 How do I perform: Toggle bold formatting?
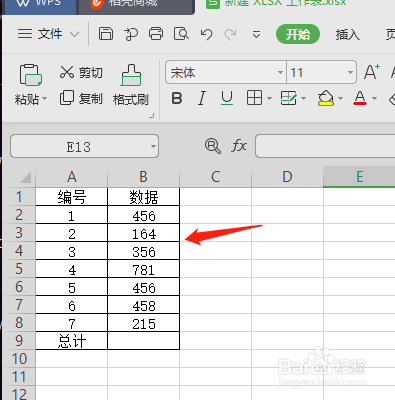(177, 98)
